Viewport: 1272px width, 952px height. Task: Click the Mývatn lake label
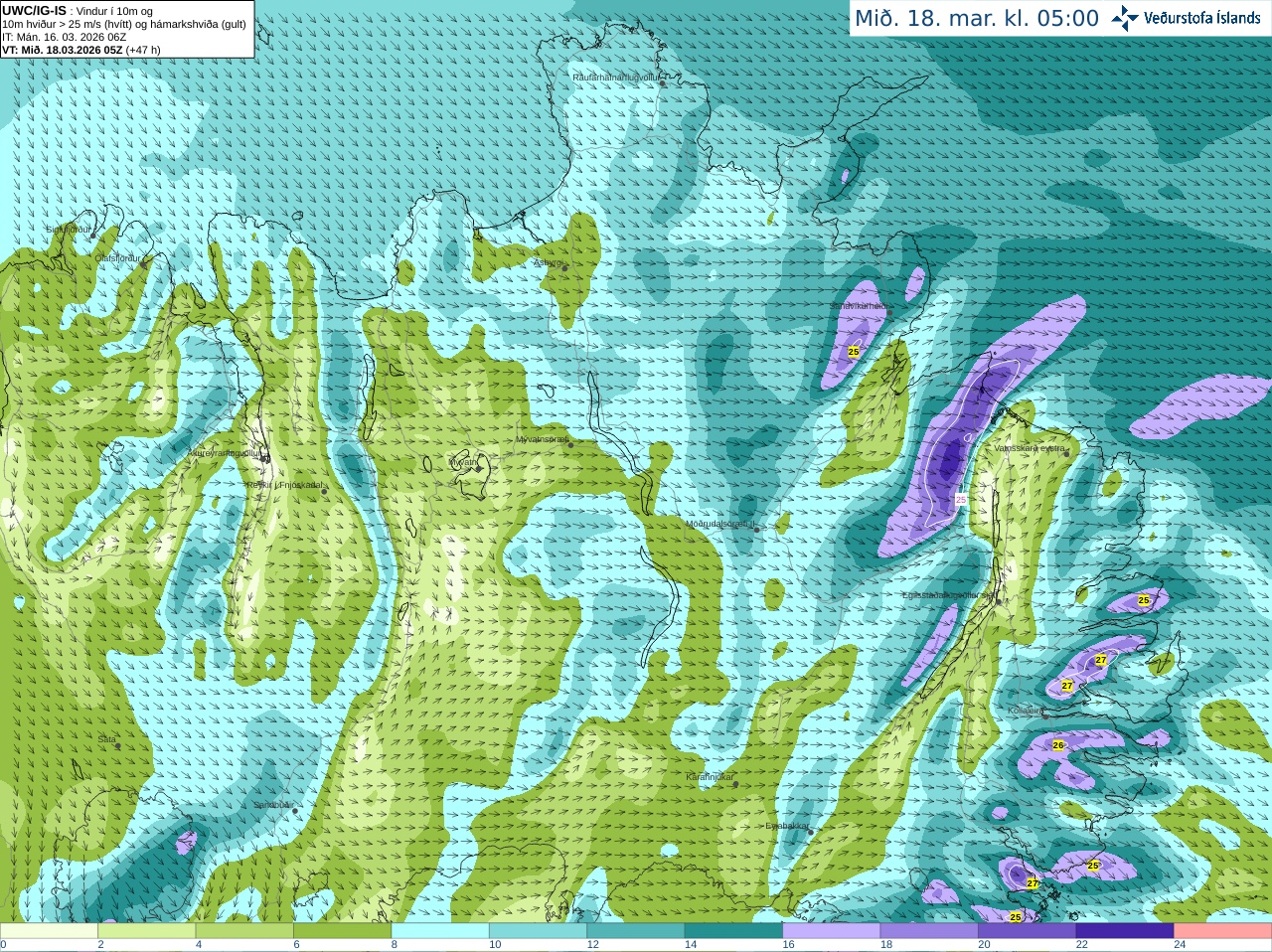tap(463, 461)
